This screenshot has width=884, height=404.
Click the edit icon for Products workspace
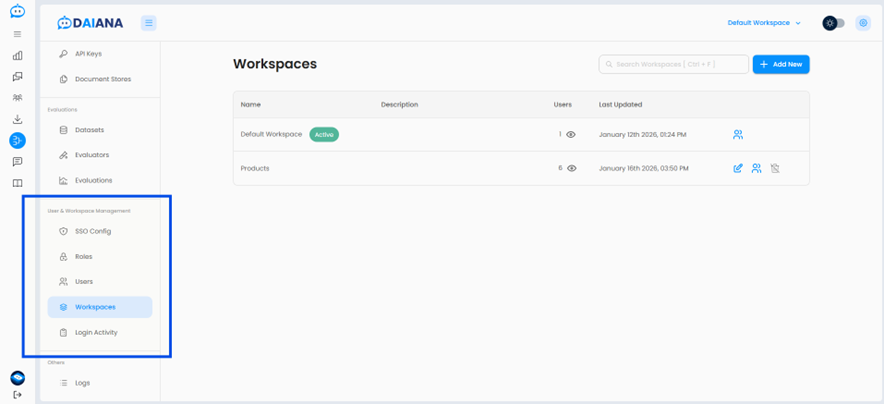pos(738,168)
